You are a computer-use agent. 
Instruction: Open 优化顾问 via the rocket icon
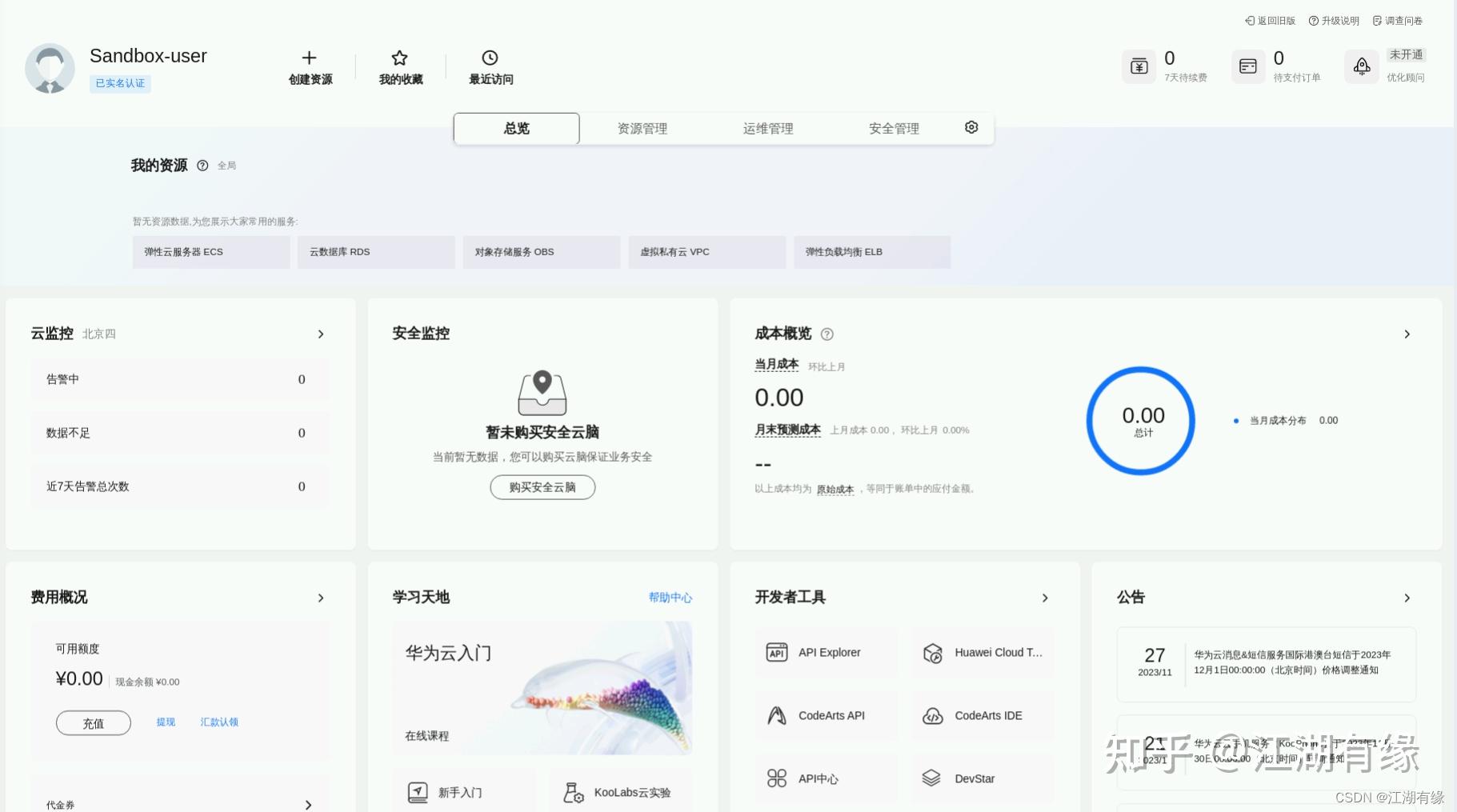[1360, 66]
